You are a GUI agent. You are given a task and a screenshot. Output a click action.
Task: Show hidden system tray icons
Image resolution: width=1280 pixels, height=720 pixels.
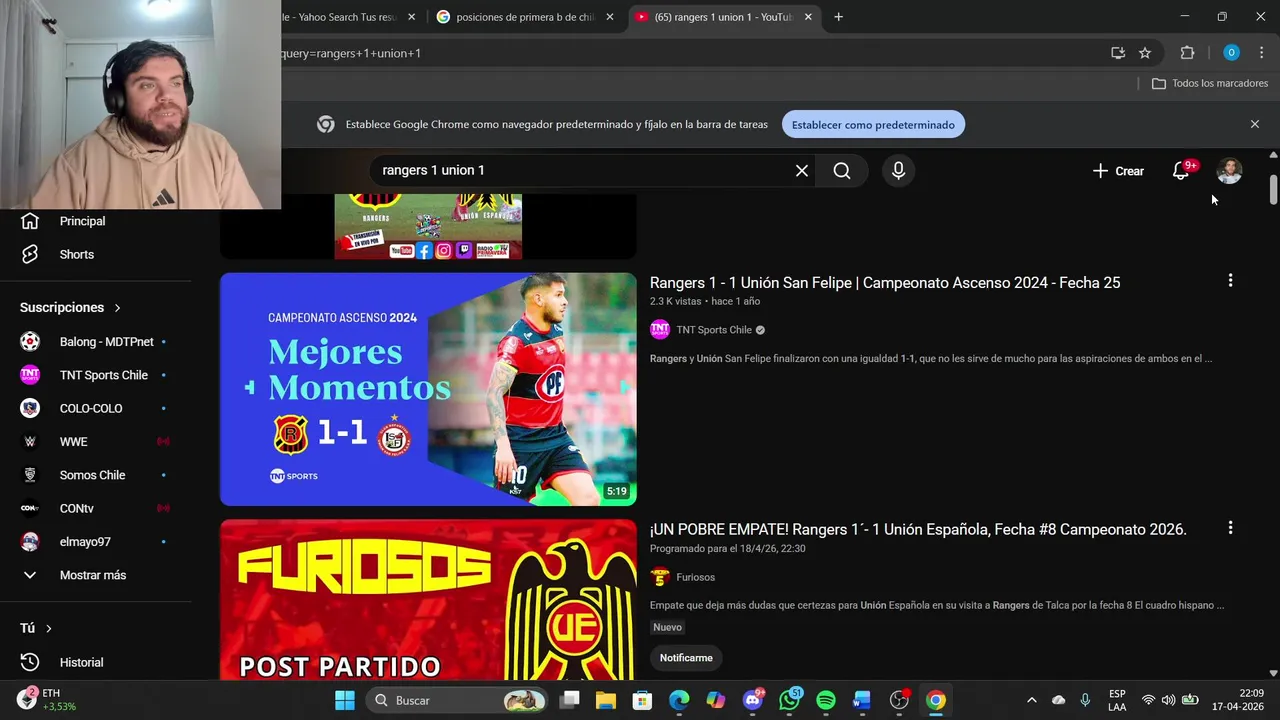1032,700
